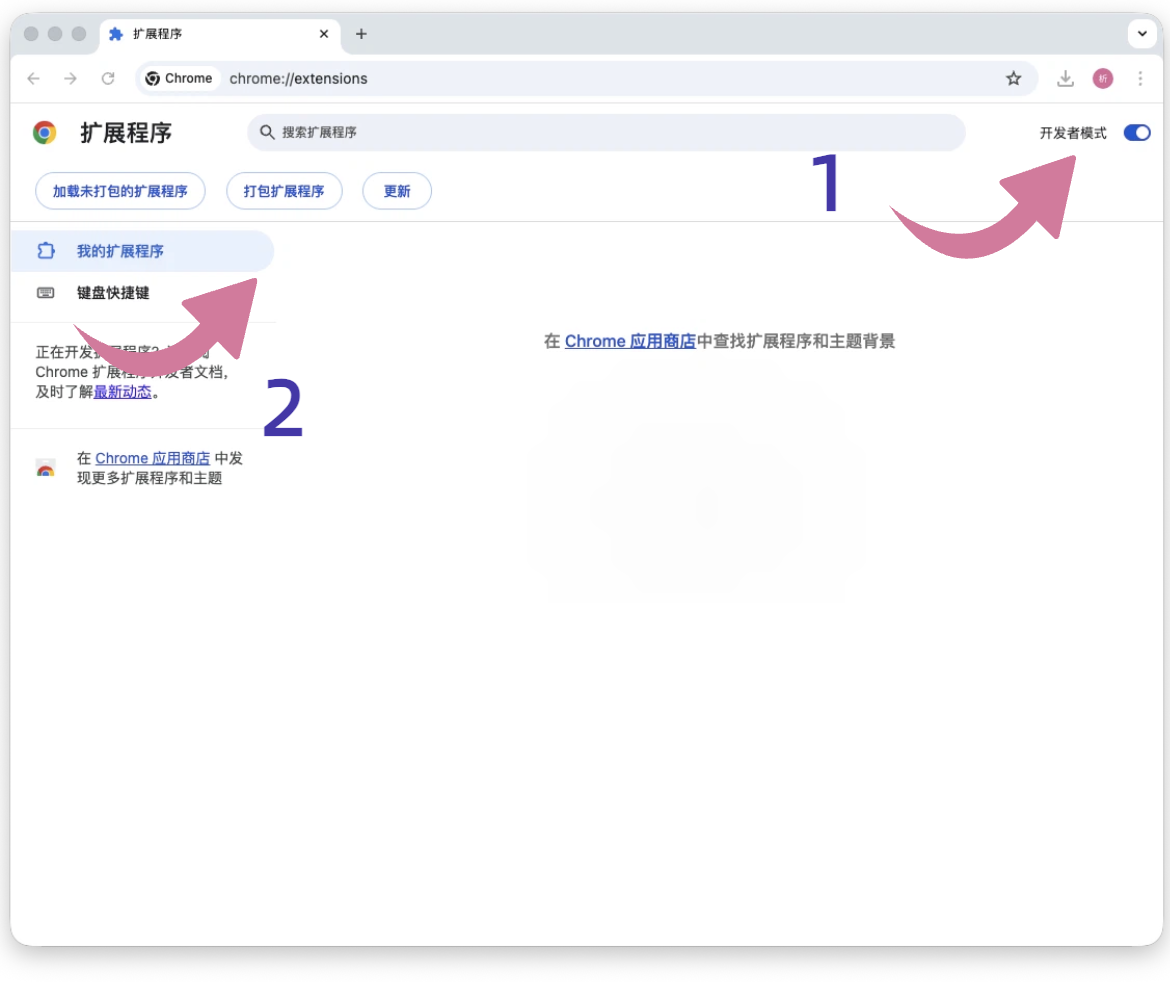This screenshot has width=1170, height=982.
Task: Close the 扩展程序 tab
Action: [324, 34]
